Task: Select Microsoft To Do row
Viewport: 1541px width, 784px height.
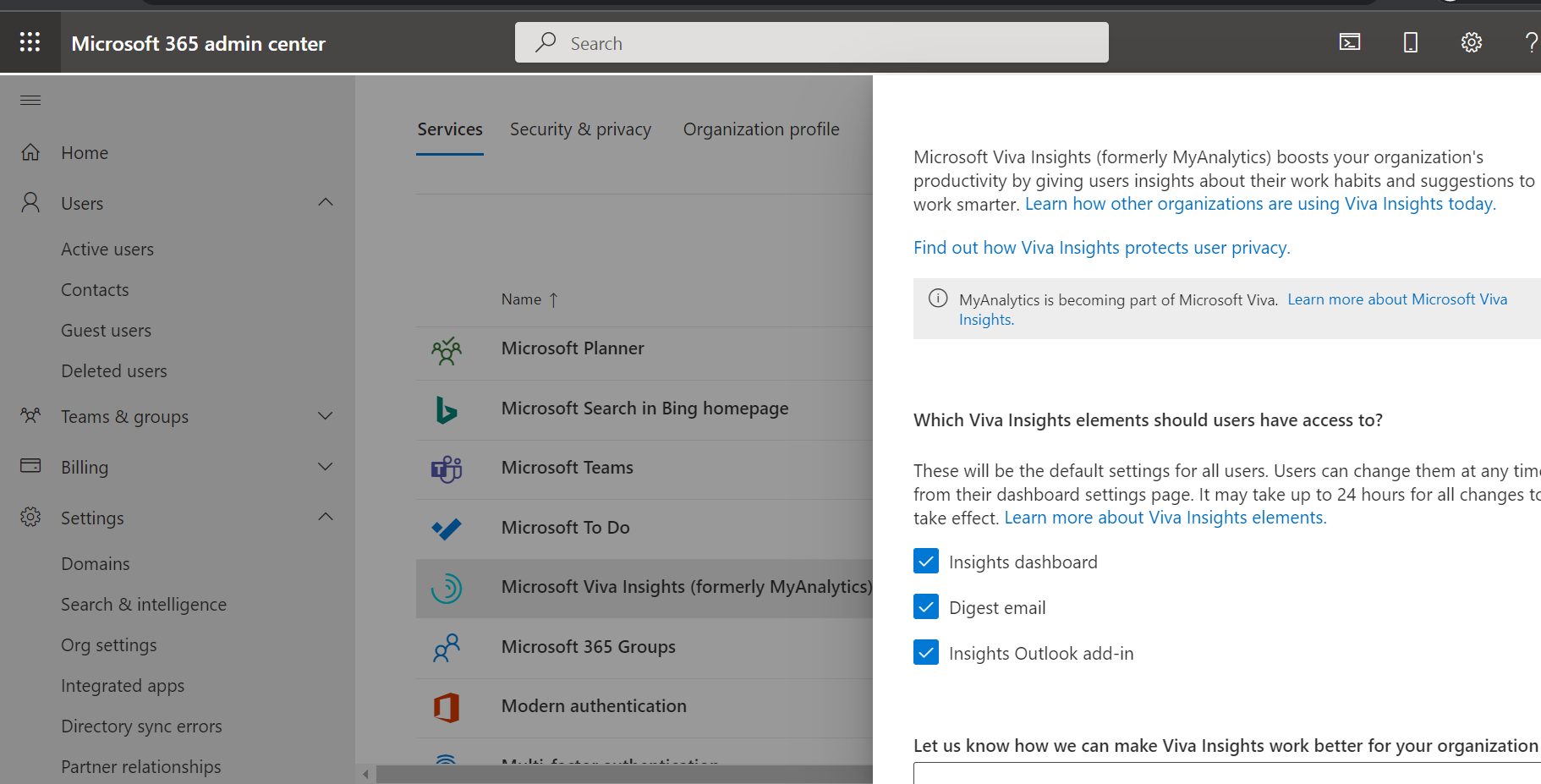Action: [644, 529]
